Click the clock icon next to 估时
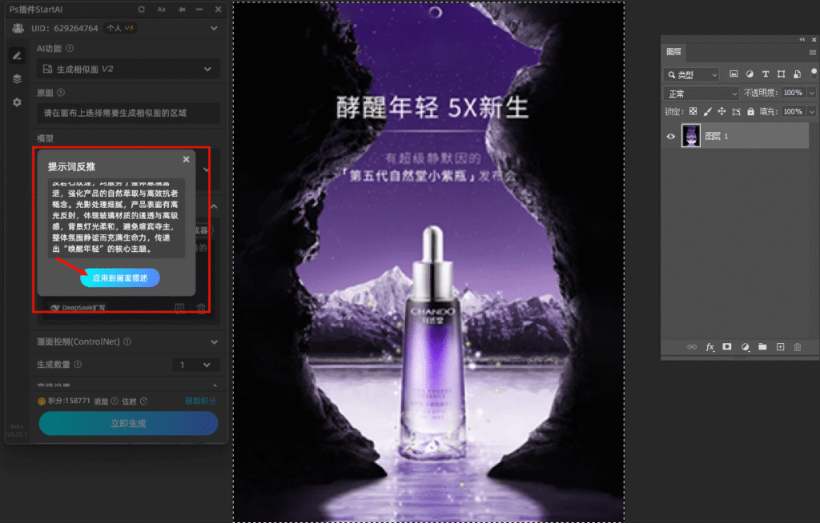This screenshot has height=524, width=820. coord(144,401)
